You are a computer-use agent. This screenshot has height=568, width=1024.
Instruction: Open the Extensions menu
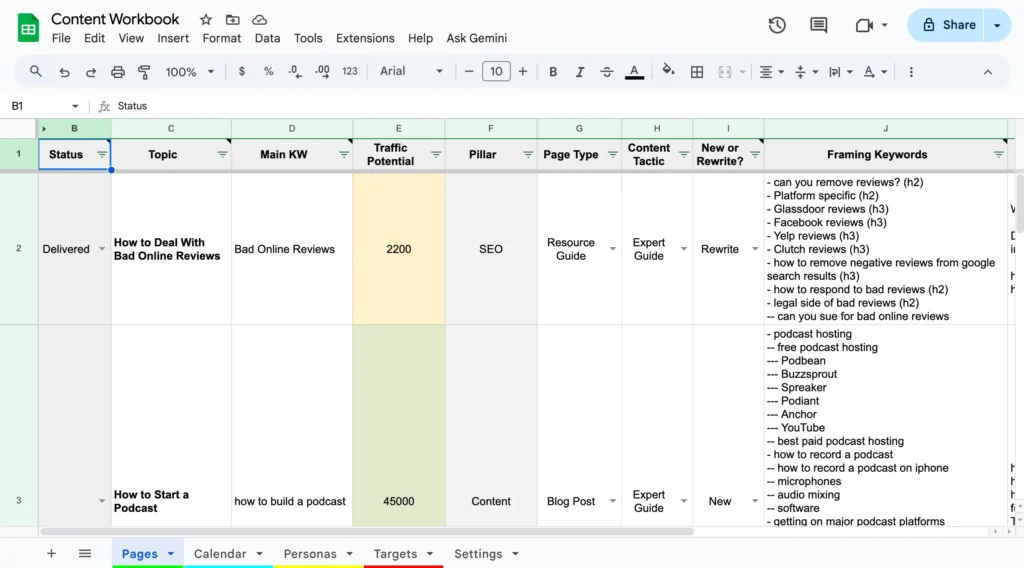click(x=365, y=38)
